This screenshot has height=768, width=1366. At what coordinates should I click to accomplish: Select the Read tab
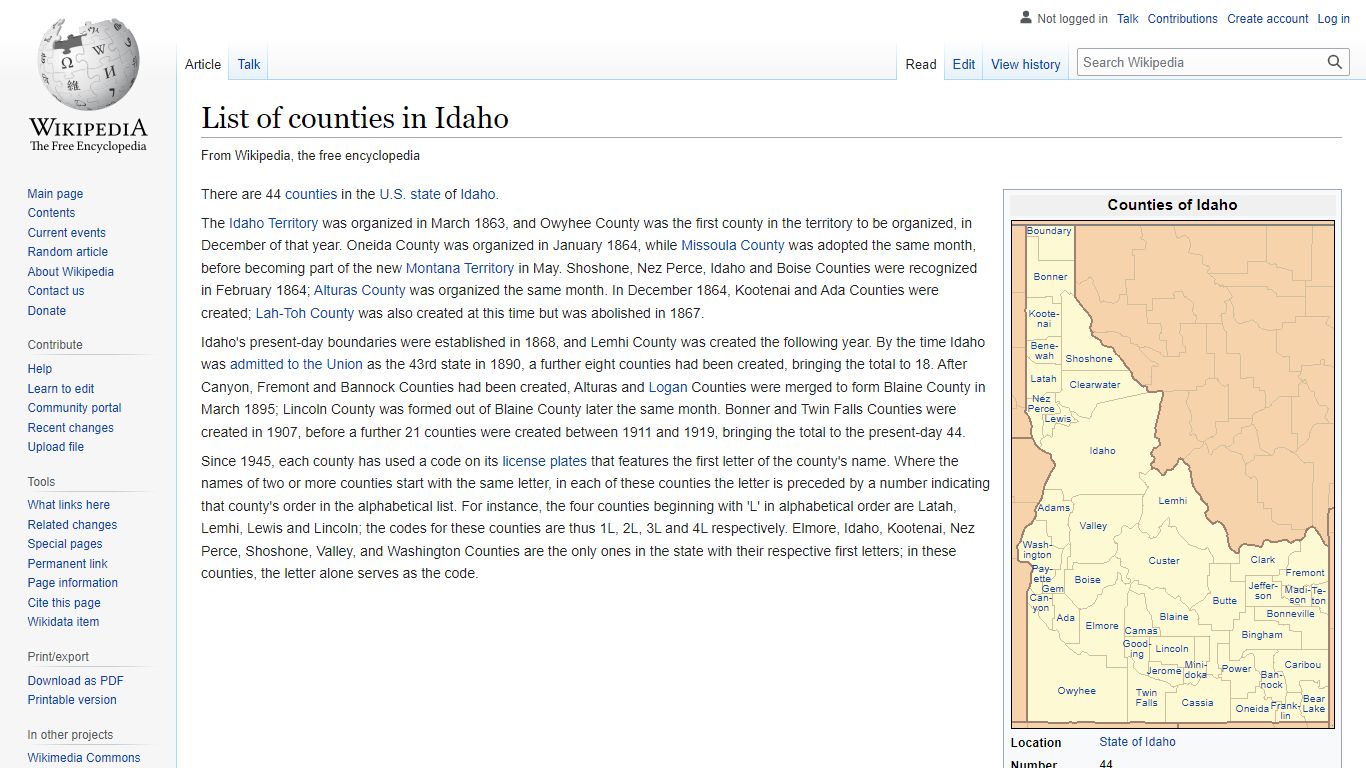(x=921, y=64)
